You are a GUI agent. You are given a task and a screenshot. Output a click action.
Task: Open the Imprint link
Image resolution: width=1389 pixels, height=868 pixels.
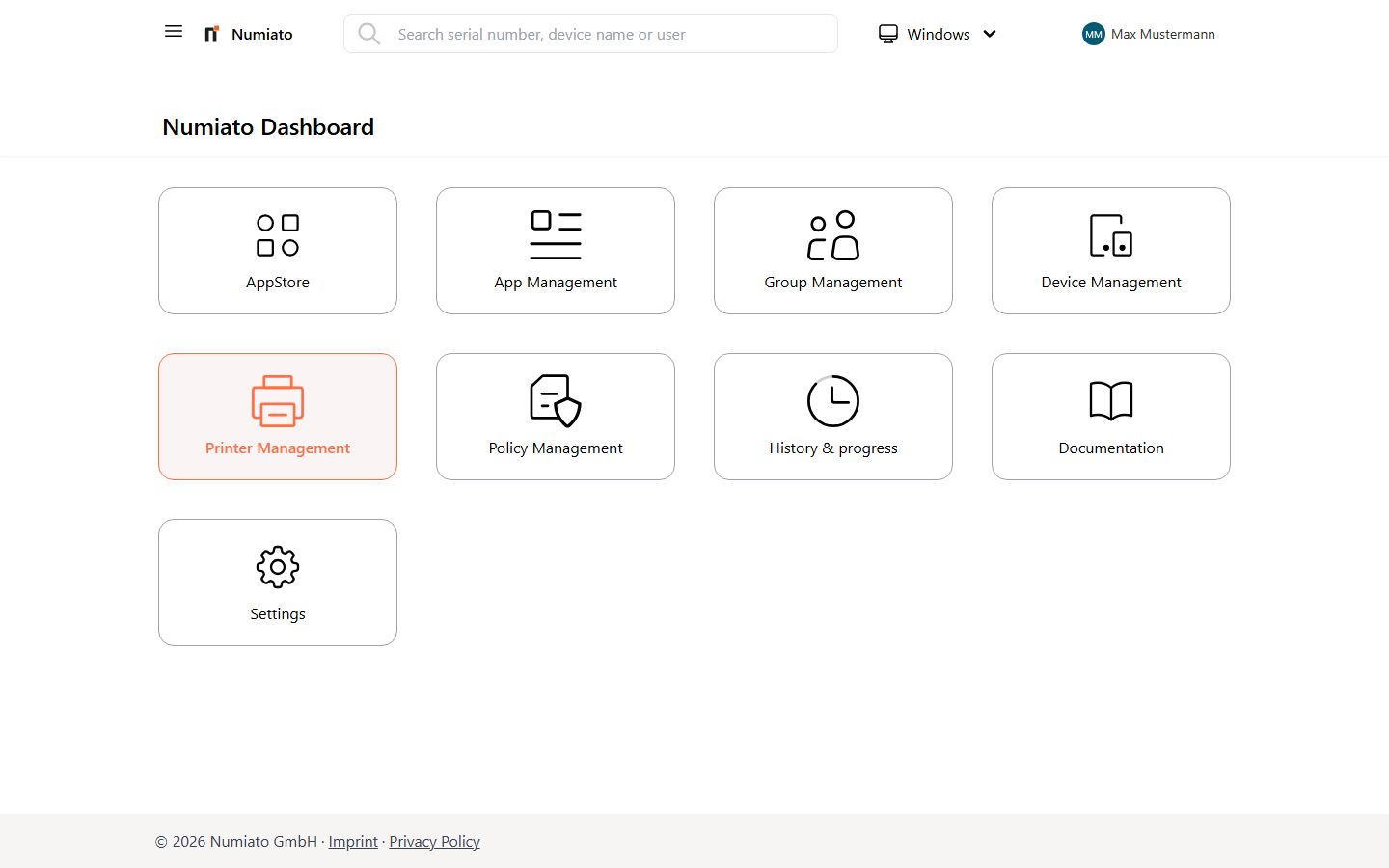353,841
